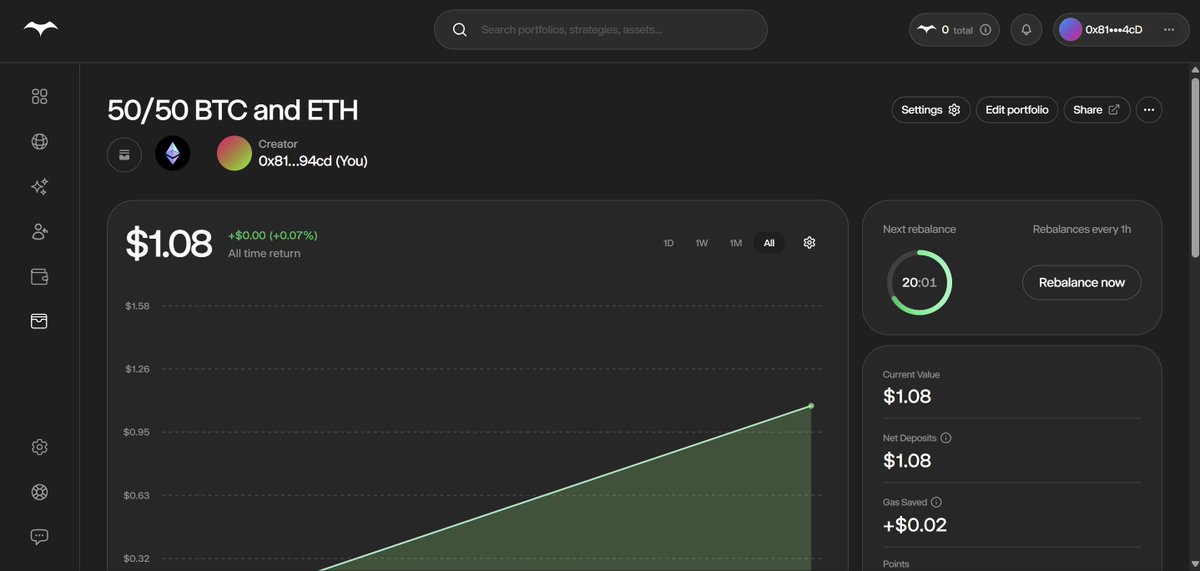Click the creator gradient avatar
This screenshot has height=571, width=1200.
[x=235, y=153]
